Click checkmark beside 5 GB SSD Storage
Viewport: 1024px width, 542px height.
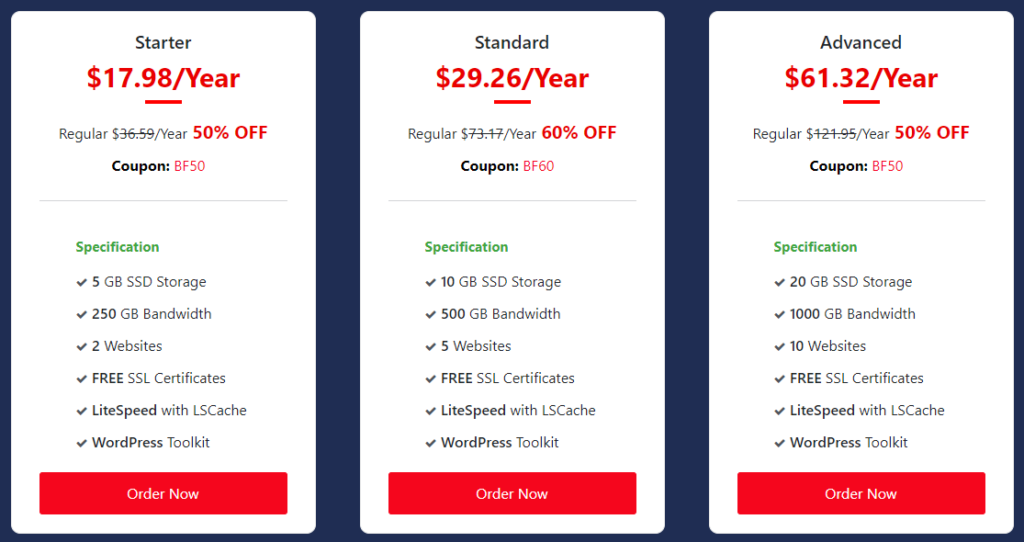(82, 283)
